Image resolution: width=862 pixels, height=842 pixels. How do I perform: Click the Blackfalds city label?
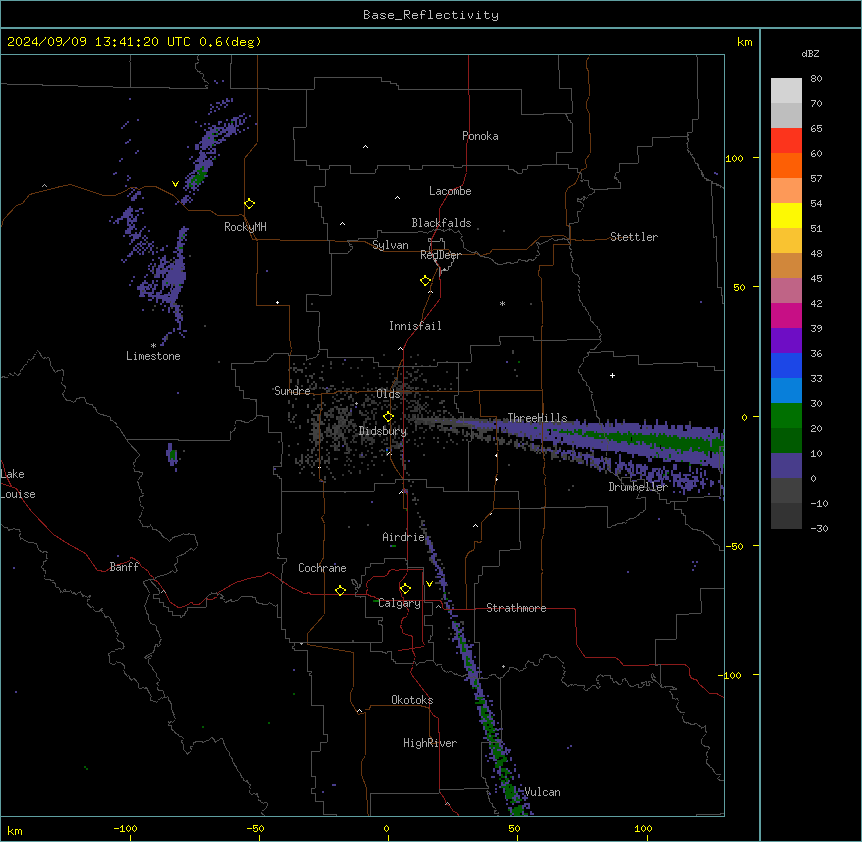click(441, 223)
